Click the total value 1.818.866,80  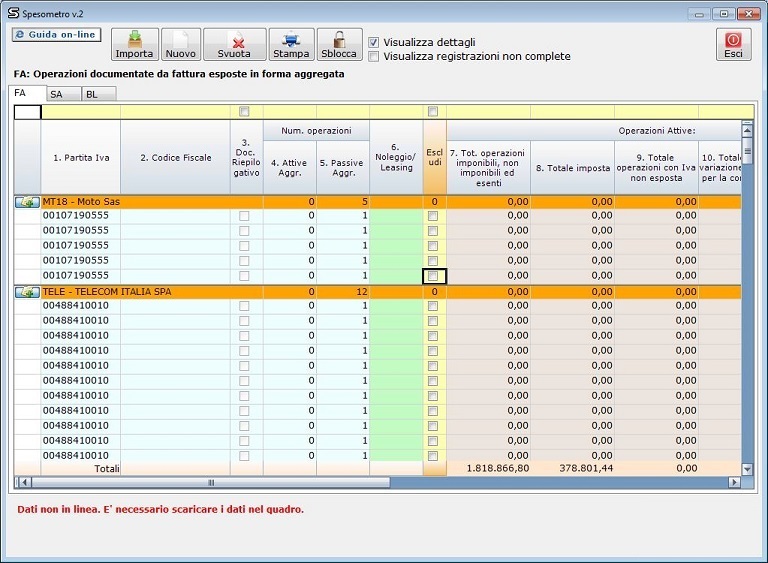pos(498,468)
